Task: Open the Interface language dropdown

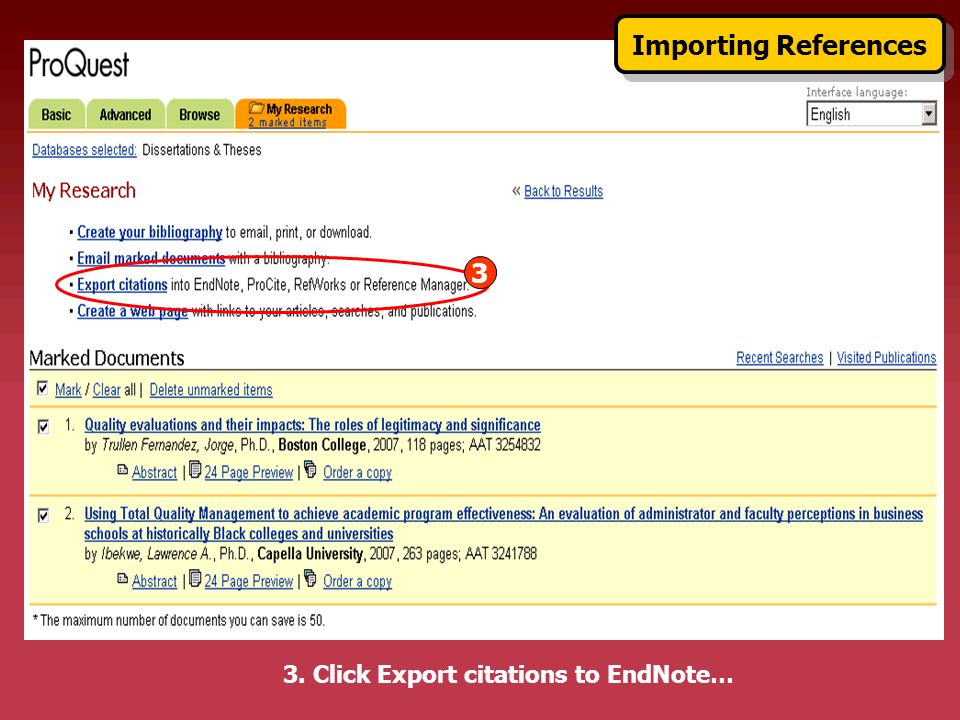Action: point(871,114)
